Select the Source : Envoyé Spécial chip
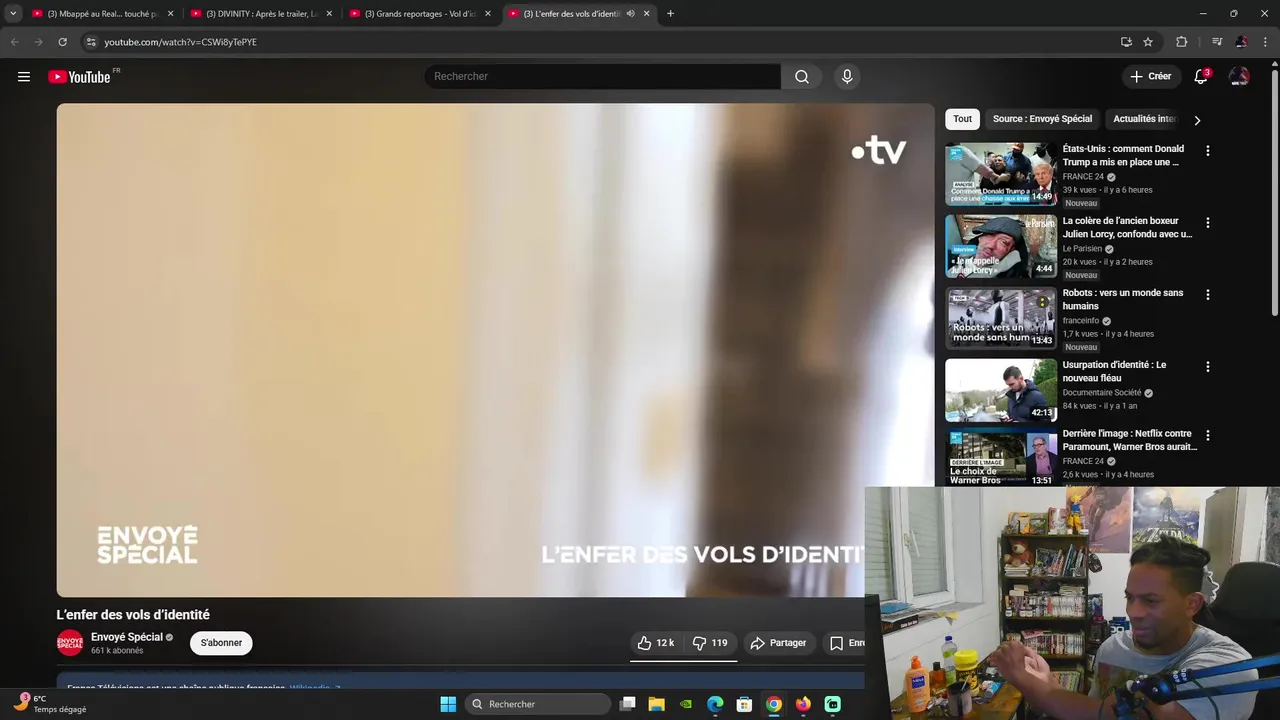This screenshot has width=1280, height=720. point(1042,119)
